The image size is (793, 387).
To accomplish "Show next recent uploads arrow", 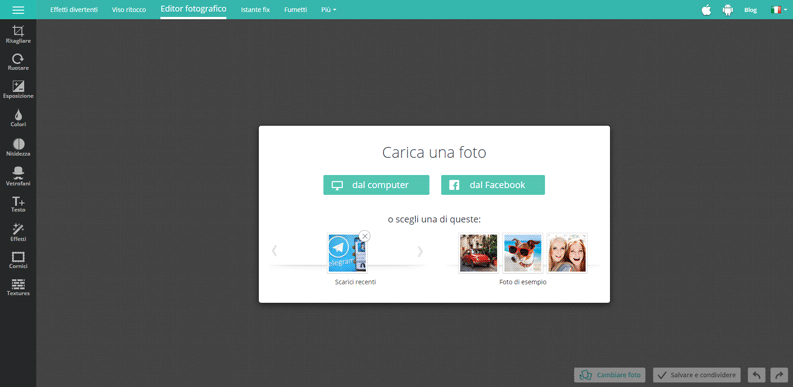I will 420,251.
